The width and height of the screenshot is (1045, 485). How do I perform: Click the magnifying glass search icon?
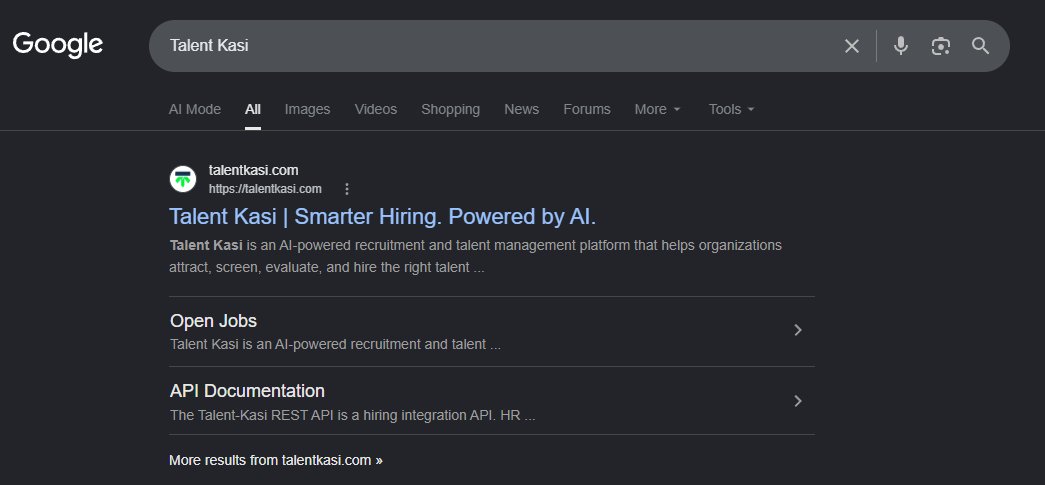click(x=980, y=46)
